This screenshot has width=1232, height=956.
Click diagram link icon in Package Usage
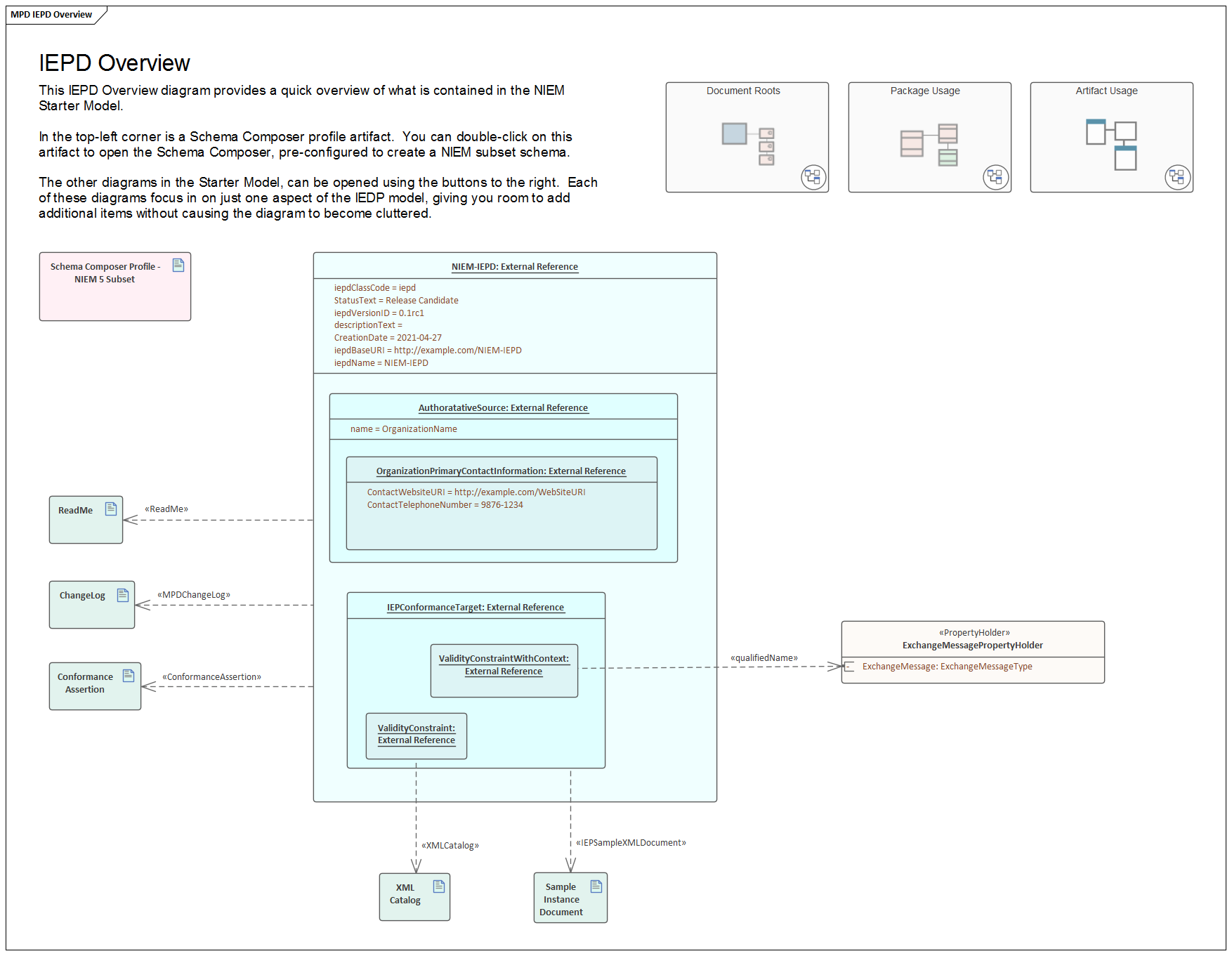point(995,177)
